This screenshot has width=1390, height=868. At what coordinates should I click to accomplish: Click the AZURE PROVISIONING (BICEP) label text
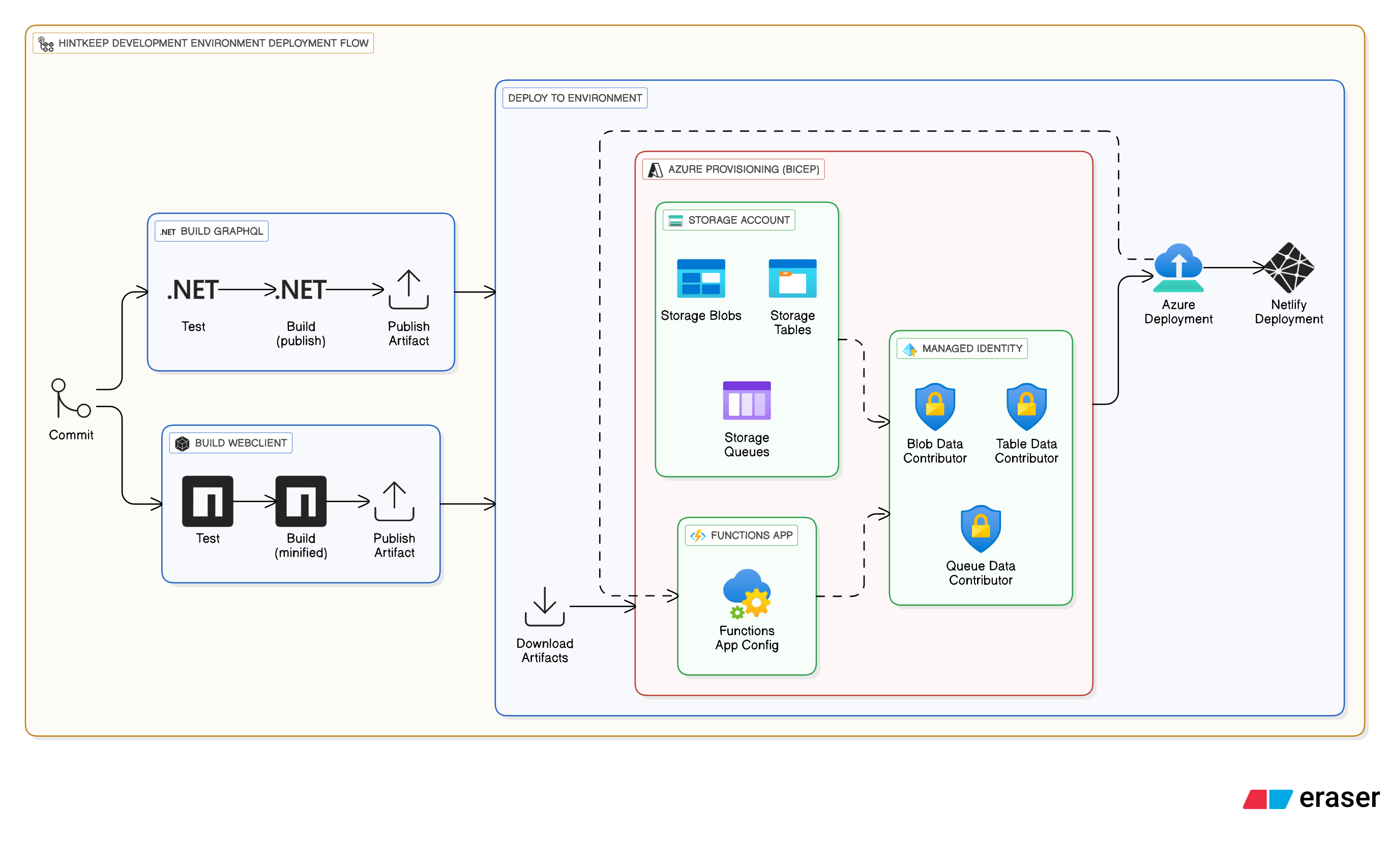pos(744,169)
